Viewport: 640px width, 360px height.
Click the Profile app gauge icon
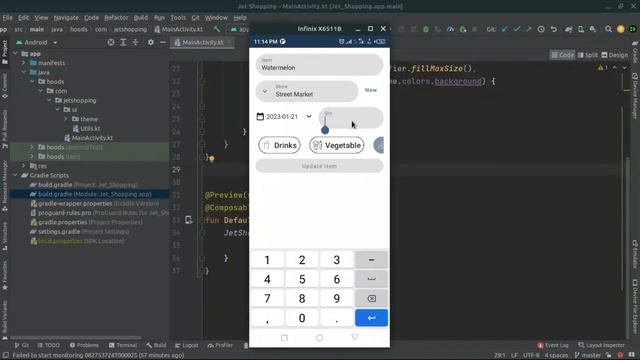click(450, 29)
